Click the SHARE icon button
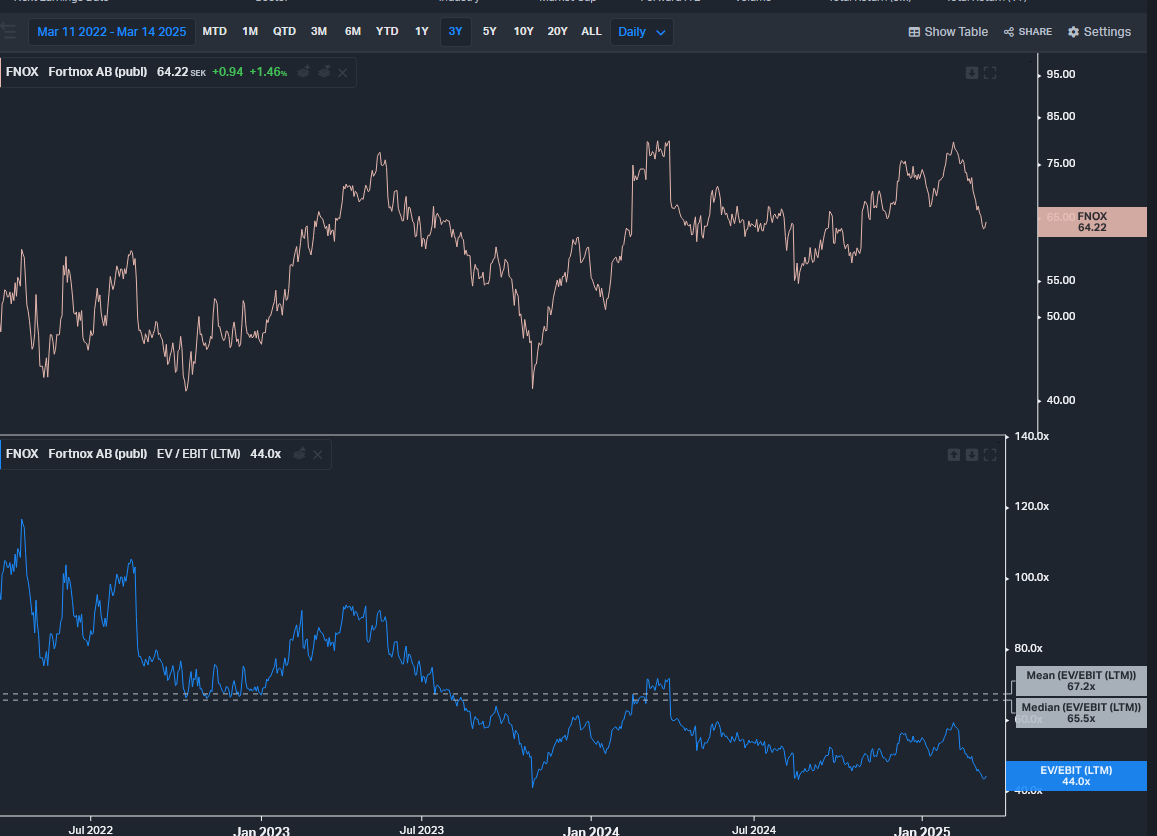The image size is (1157, 836). pyautogui.click(x=1009, y=32)
